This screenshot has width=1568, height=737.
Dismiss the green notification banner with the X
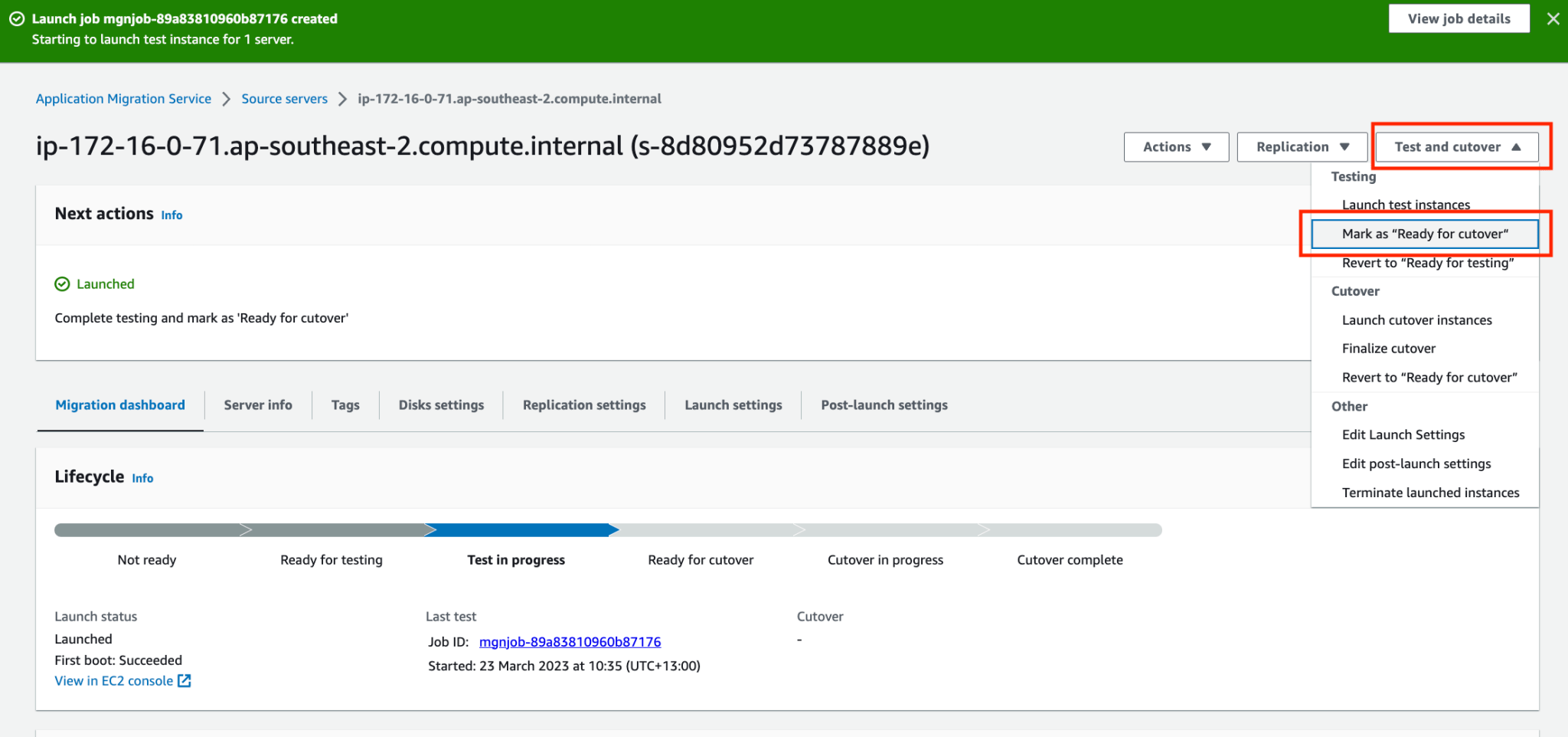[x=1553, y=18]
